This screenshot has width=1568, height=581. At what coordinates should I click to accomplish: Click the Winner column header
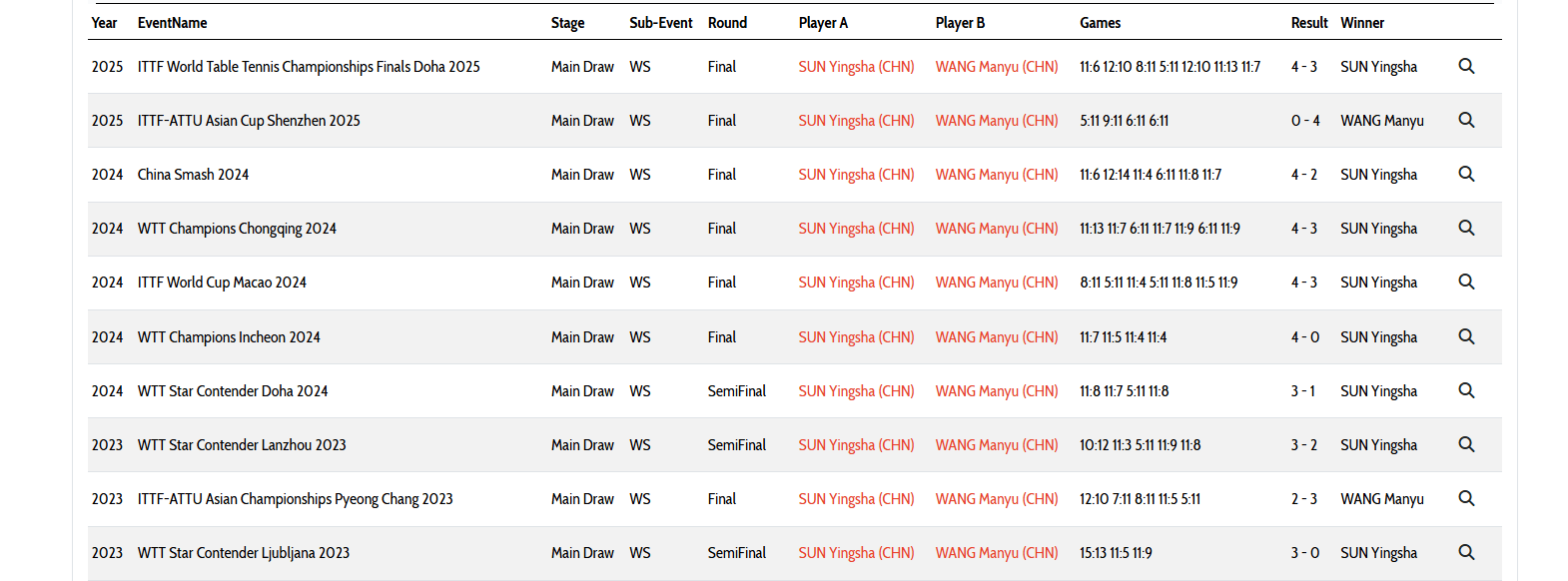1362,23
